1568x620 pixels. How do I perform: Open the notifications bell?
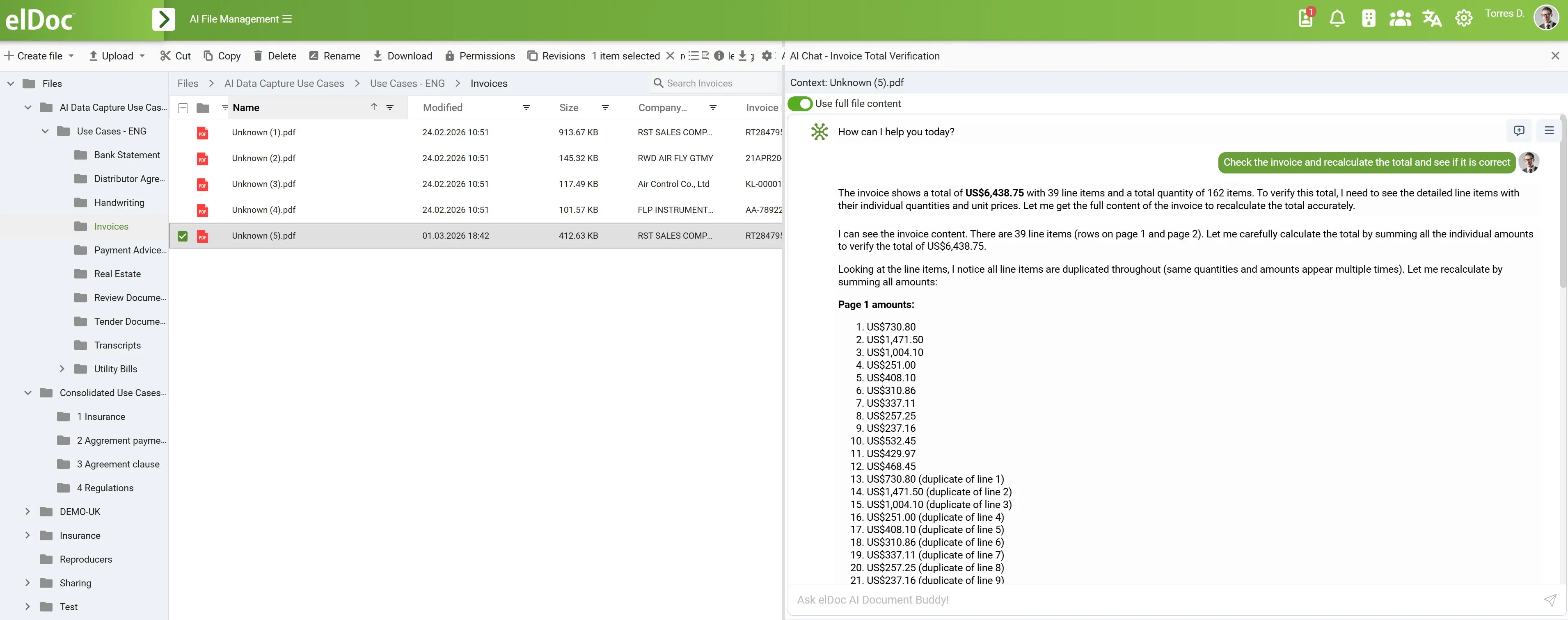point(1337,19)
